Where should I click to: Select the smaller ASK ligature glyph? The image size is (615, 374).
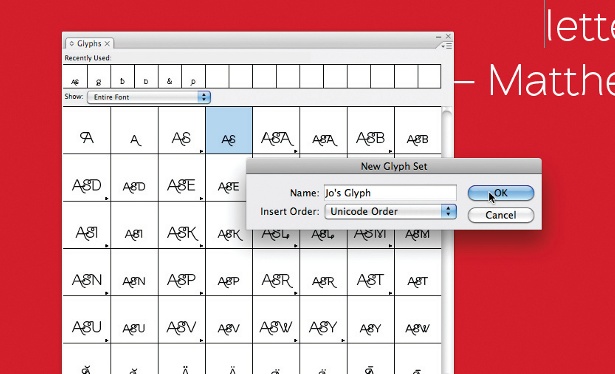tap(226, 225)
